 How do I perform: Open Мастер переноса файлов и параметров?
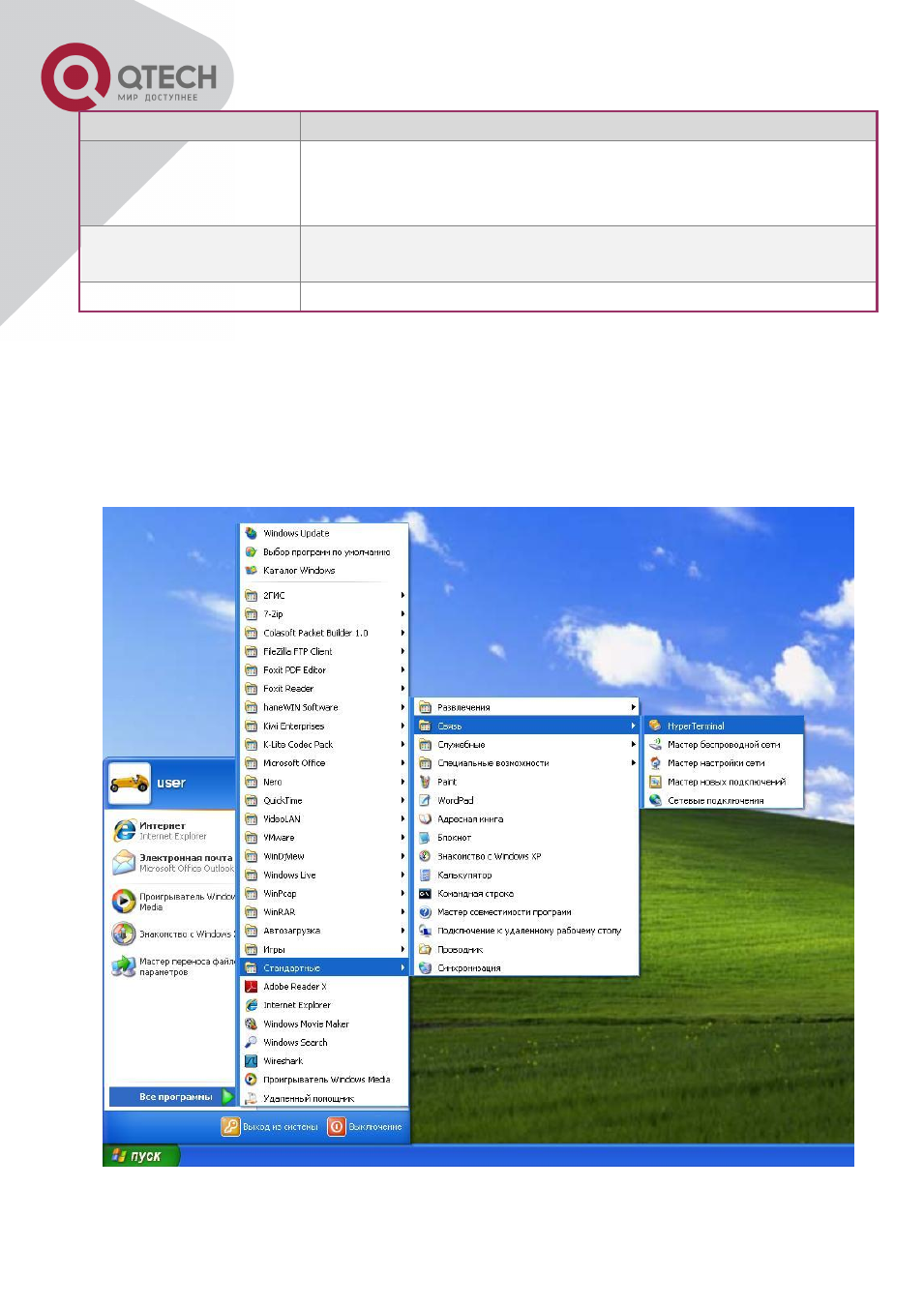[172, 966]
